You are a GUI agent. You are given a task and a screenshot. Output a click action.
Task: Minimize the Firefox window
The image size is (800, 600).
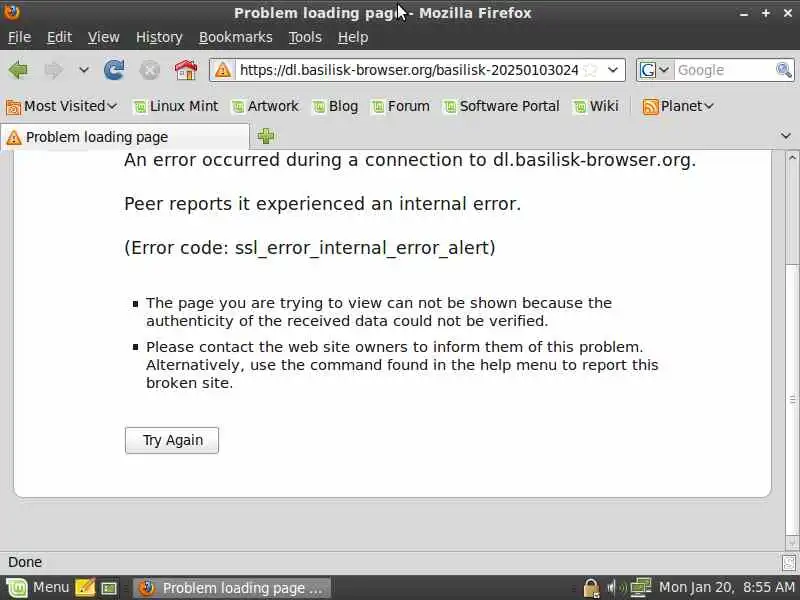click(x=744, y=14)
